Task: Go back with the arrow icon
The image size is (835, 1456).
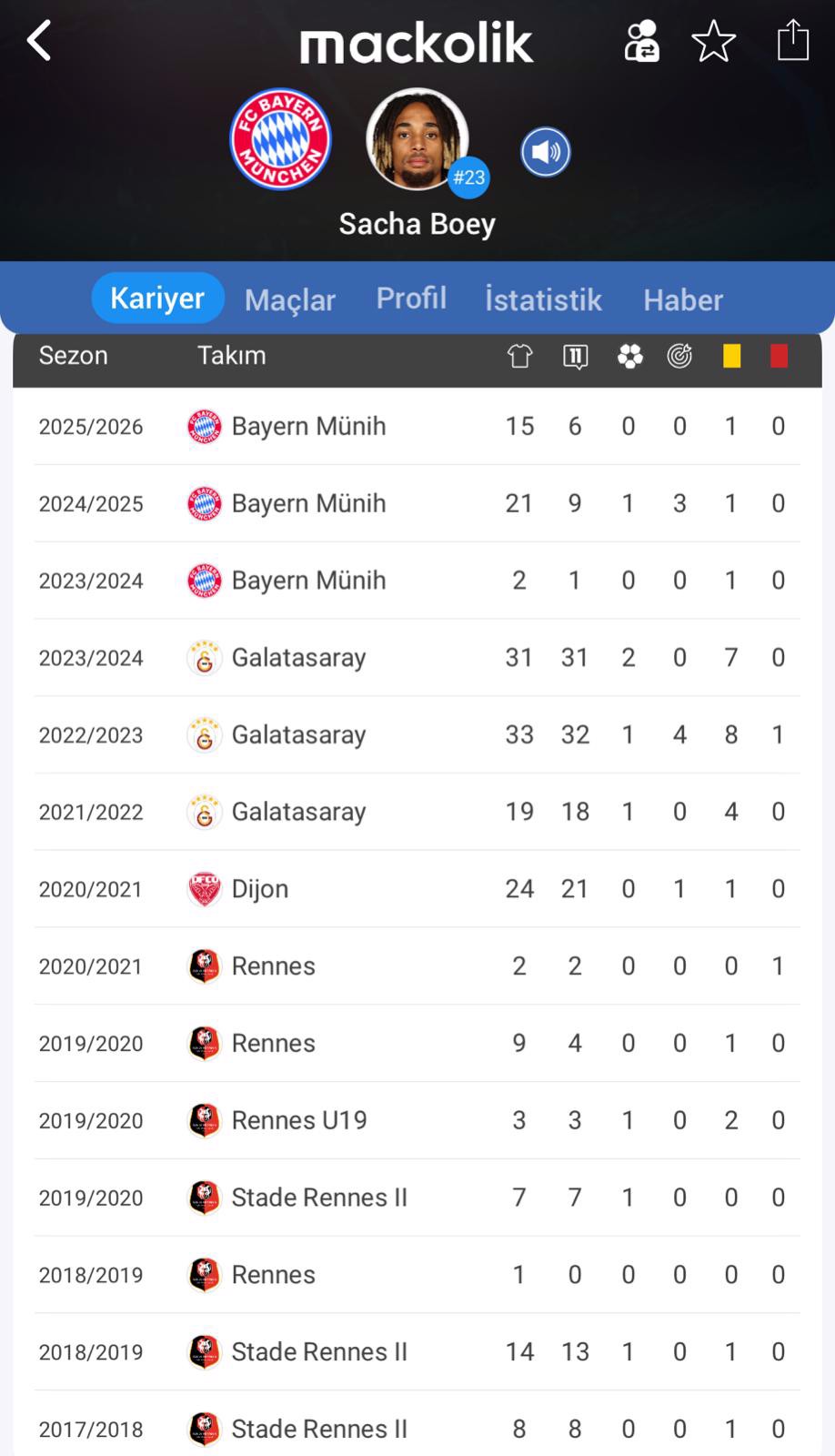Action: click(x=39, y=41)
